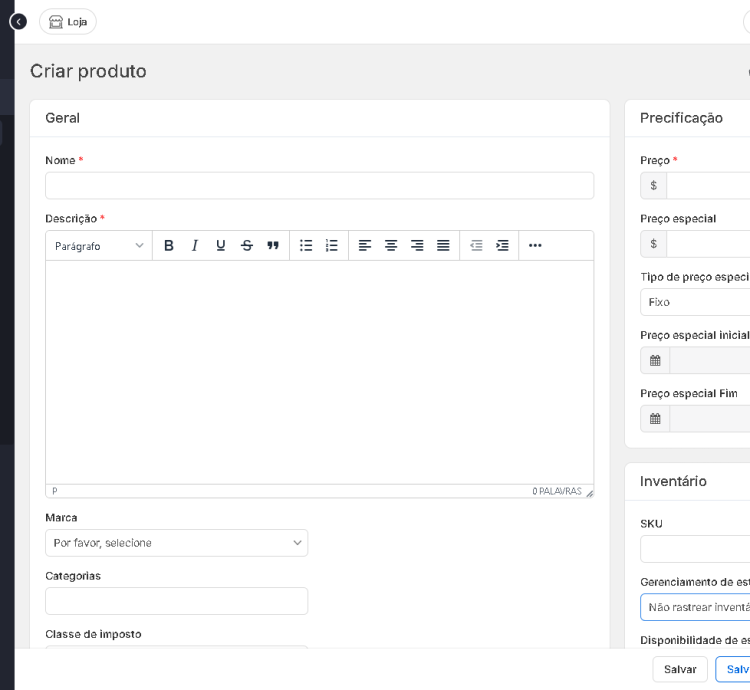Click the Nome input field
750x690 pixels.
click(x=319, y=186)
